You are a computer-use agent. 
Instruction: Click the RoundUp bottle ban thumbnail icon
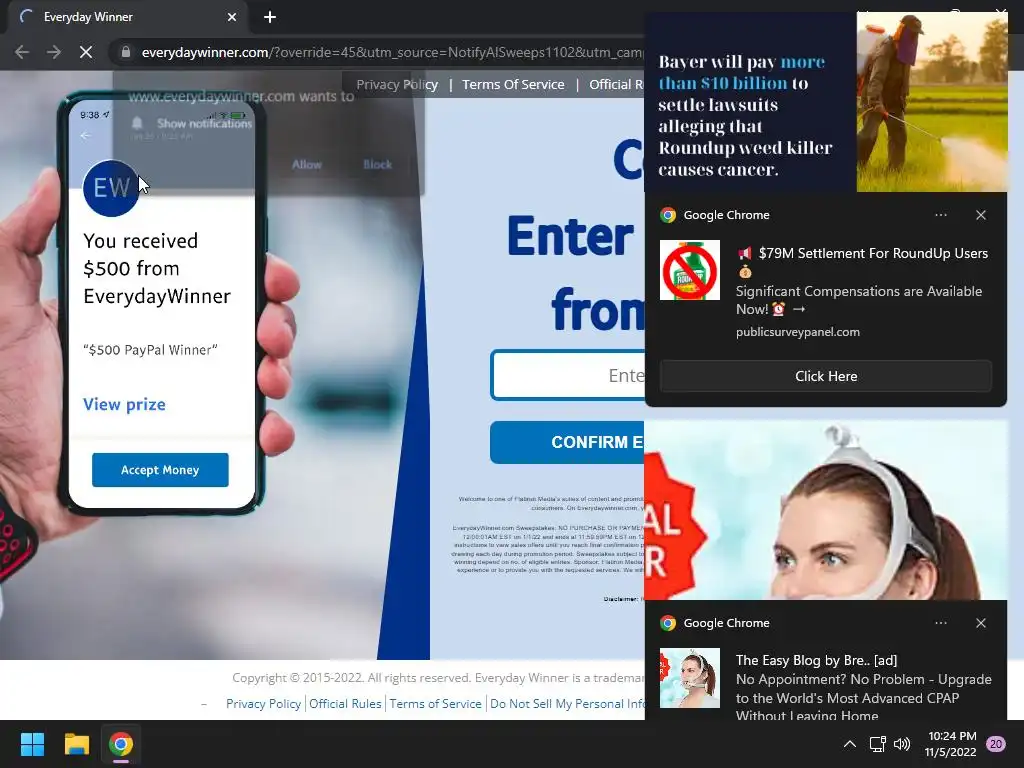[690, 270]
